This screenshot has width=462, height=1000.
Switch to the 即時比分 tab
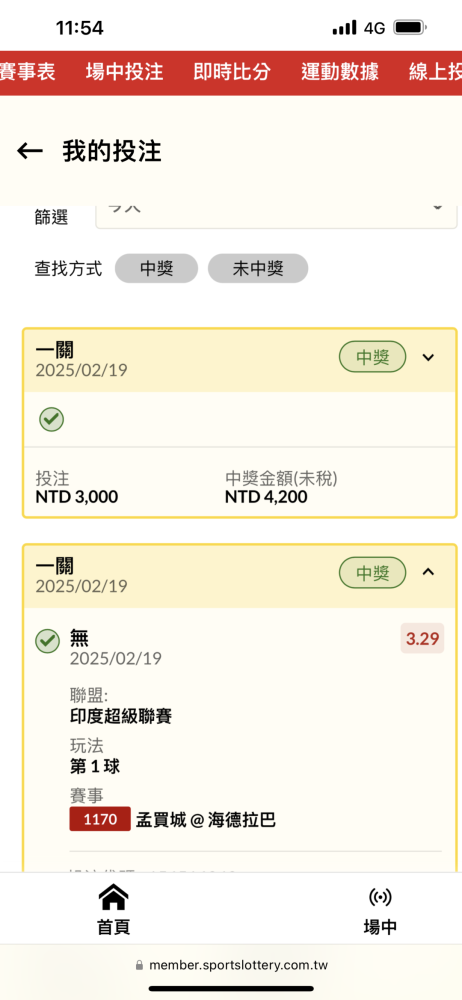click(x=232, y=73)
